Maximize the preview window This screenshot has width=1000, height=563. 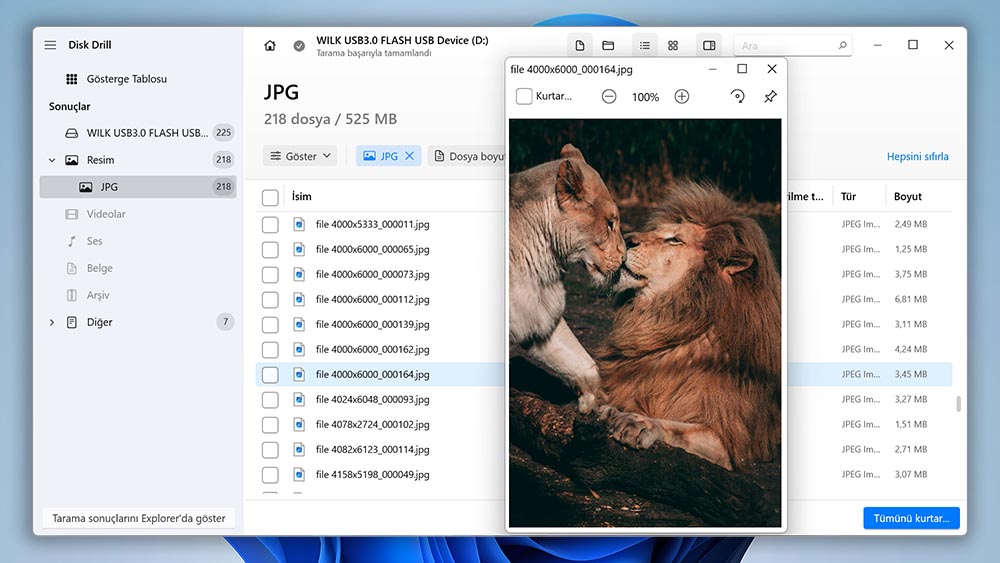(x=742, y=68)
